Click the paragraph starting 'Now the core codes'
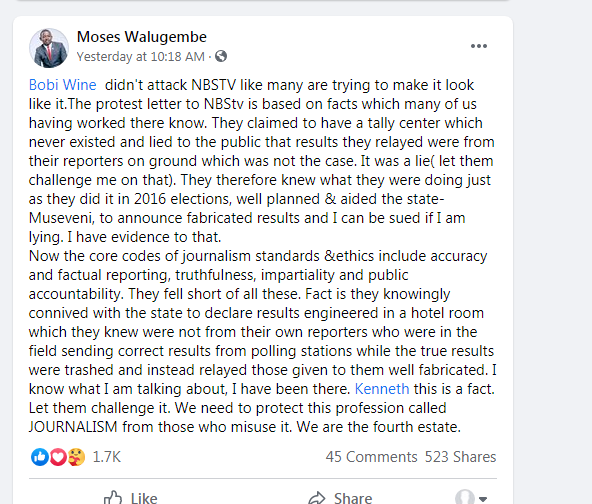The width and height of the screenshot is (592, 504). pos(263,341)
